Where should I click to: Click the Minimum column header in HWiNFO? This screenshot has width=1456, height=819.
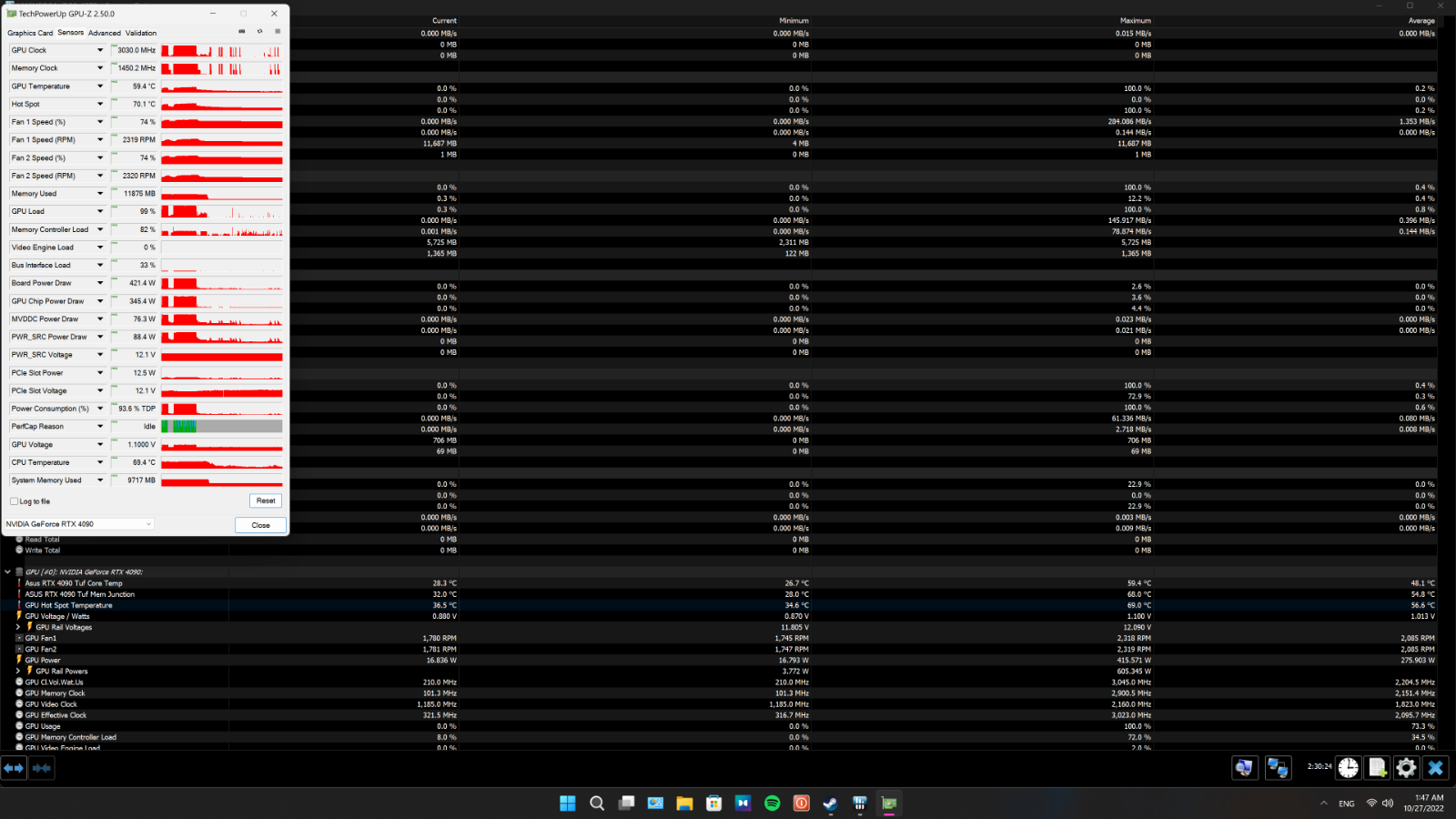tap(794, 21)
